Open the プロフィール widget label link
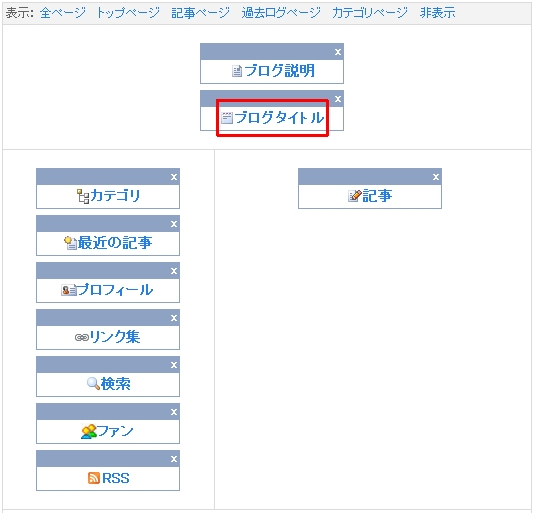 pos(115,290)
